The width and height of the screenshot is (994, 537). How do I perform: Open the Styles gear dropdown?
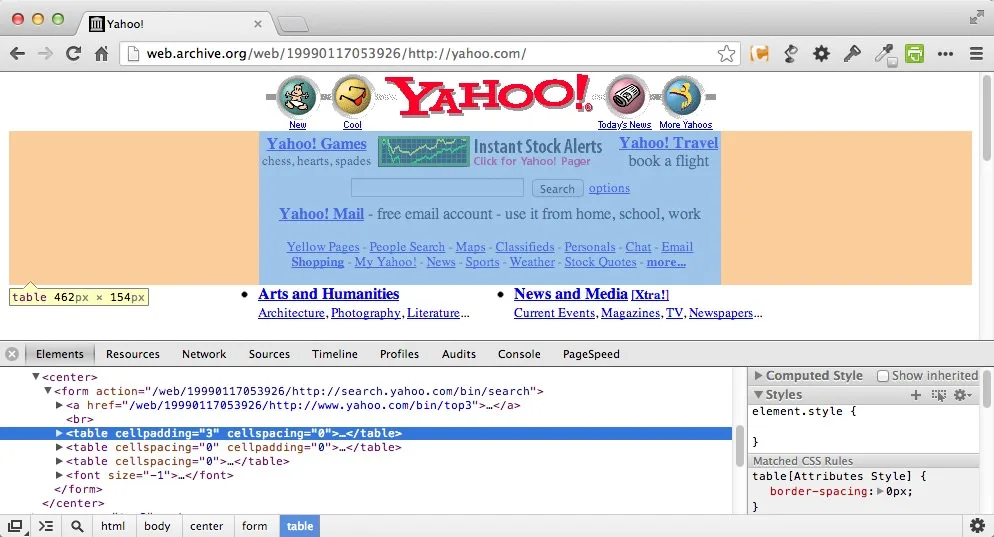tap(963, 395)
